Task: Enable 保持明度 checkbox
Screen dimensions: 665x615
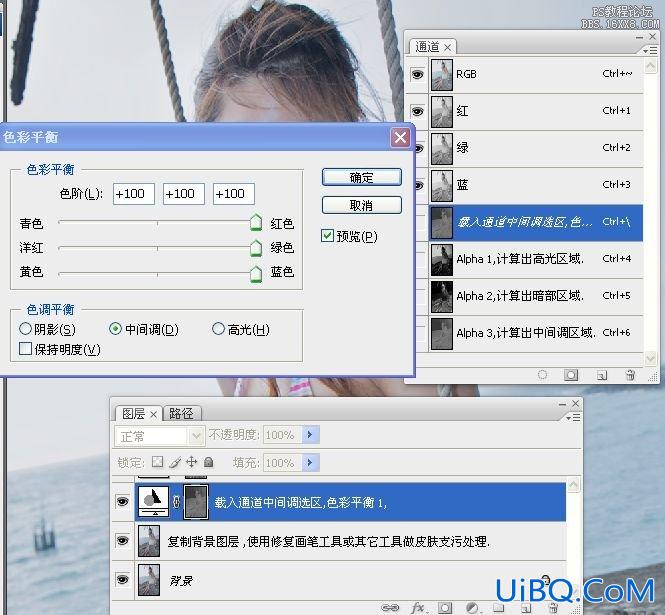Action: [25, 349]
